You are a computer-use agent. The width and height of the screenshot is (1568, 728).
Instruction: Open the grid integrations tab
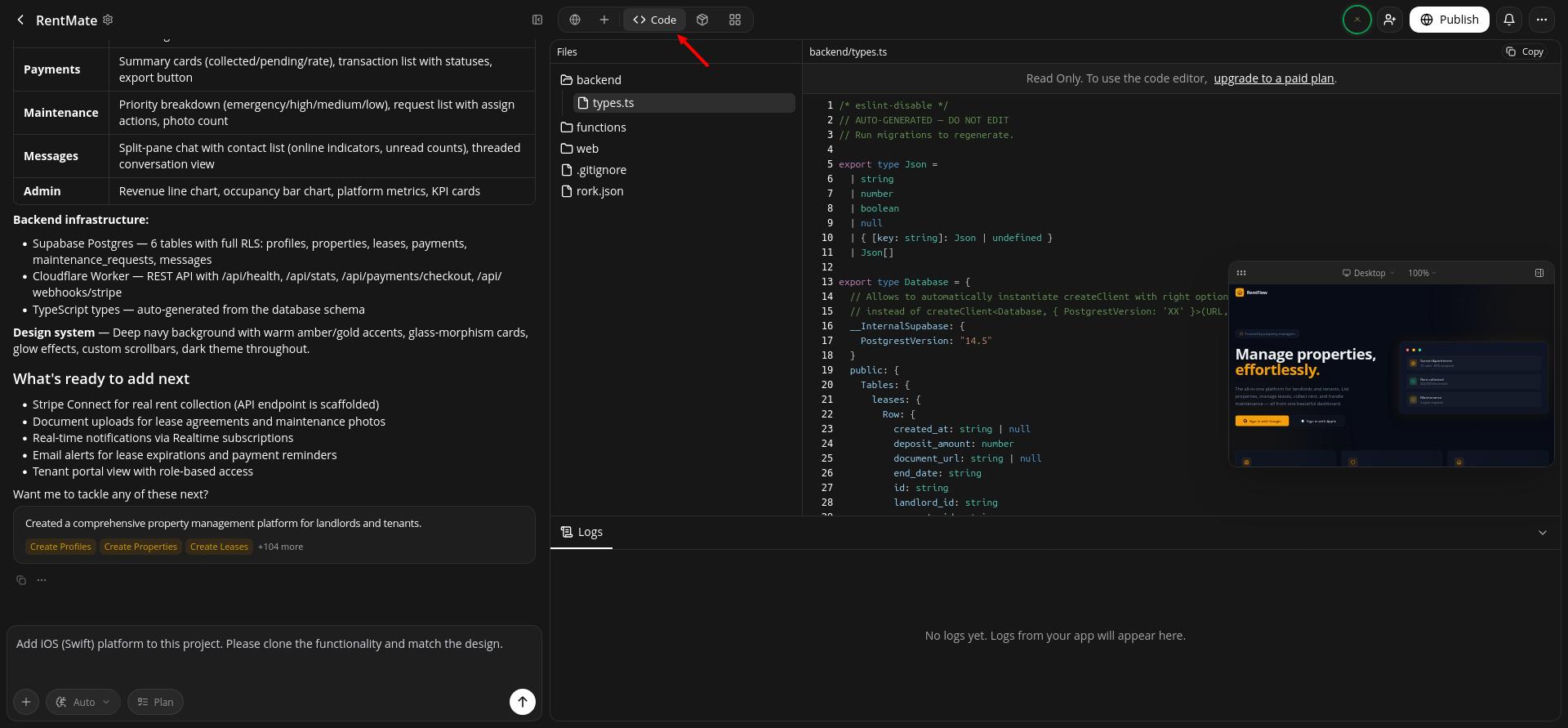pos(735,20)
